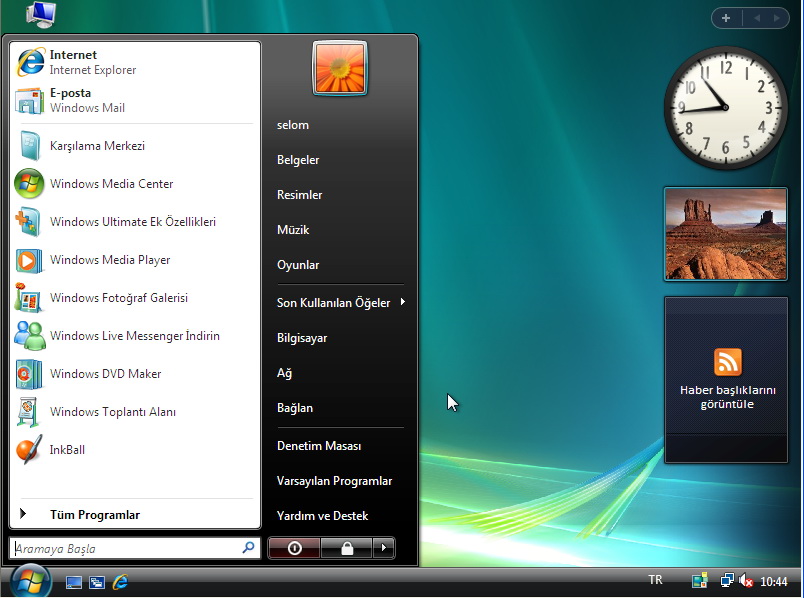Open Yardım ve Destek

pyautogui.click(x=323, y=515)
